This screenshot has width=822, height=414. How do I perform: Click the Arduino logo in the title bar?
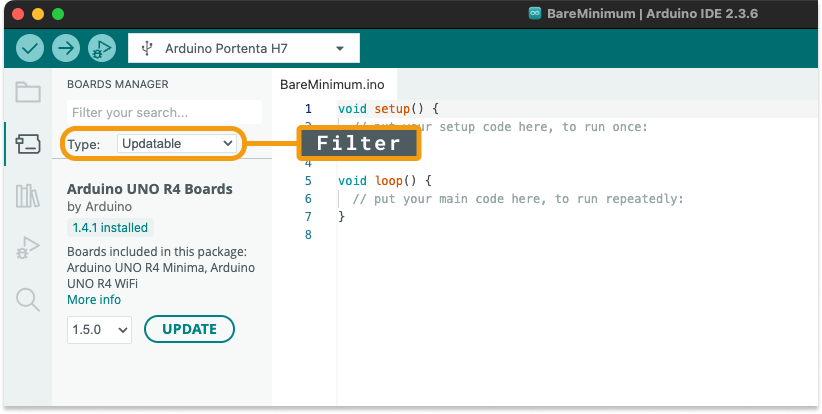pyautogui.click(x=535, y=13)
